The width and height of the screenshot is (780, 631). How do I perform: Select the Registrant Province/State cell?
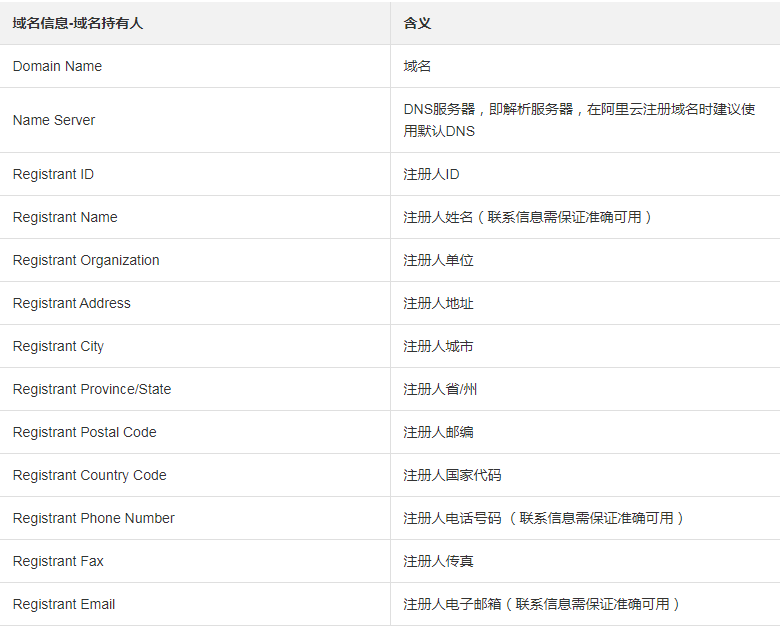coord(92,389)
